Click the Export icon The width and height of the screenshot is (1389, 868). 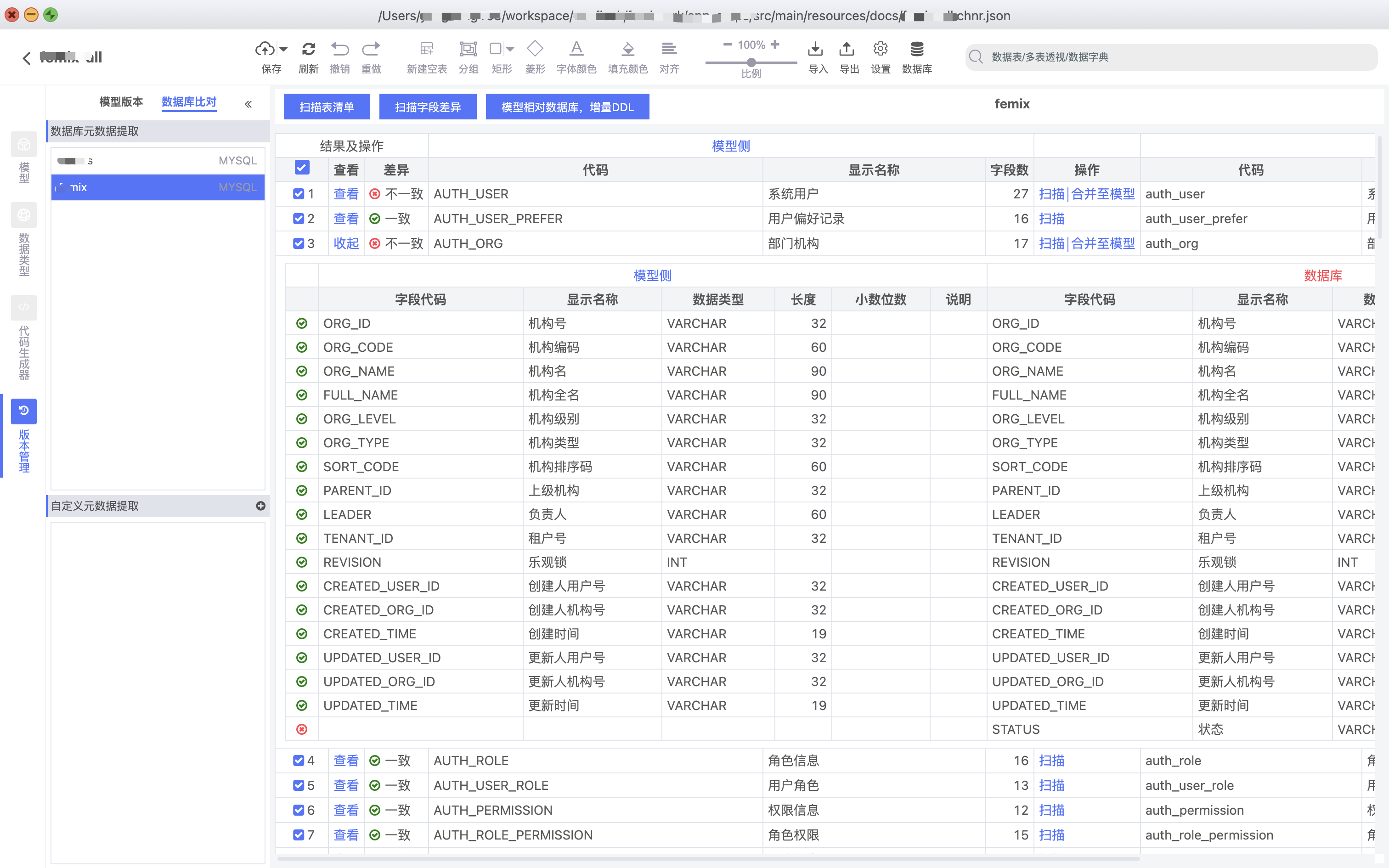point(847,49)
